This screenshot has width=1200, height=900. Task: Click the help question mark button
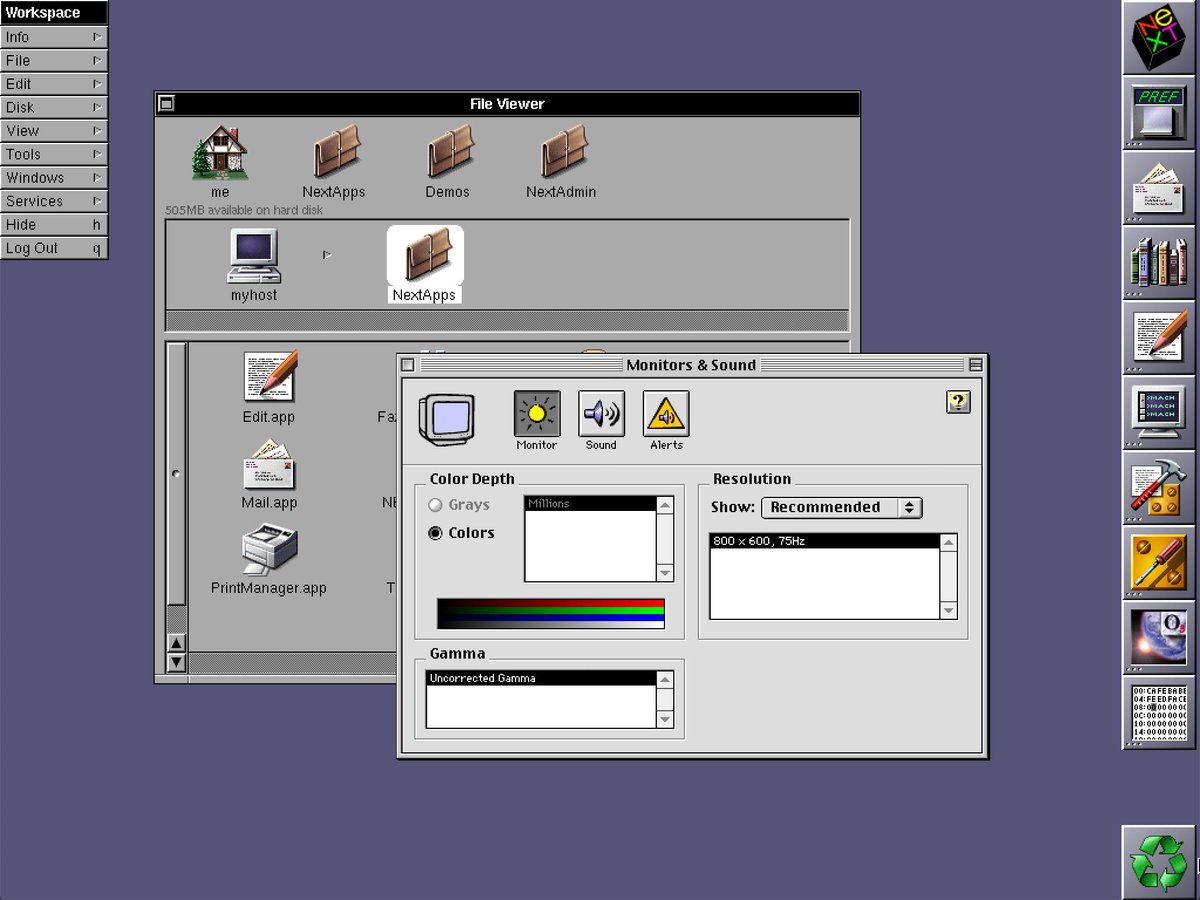(958, 402)
